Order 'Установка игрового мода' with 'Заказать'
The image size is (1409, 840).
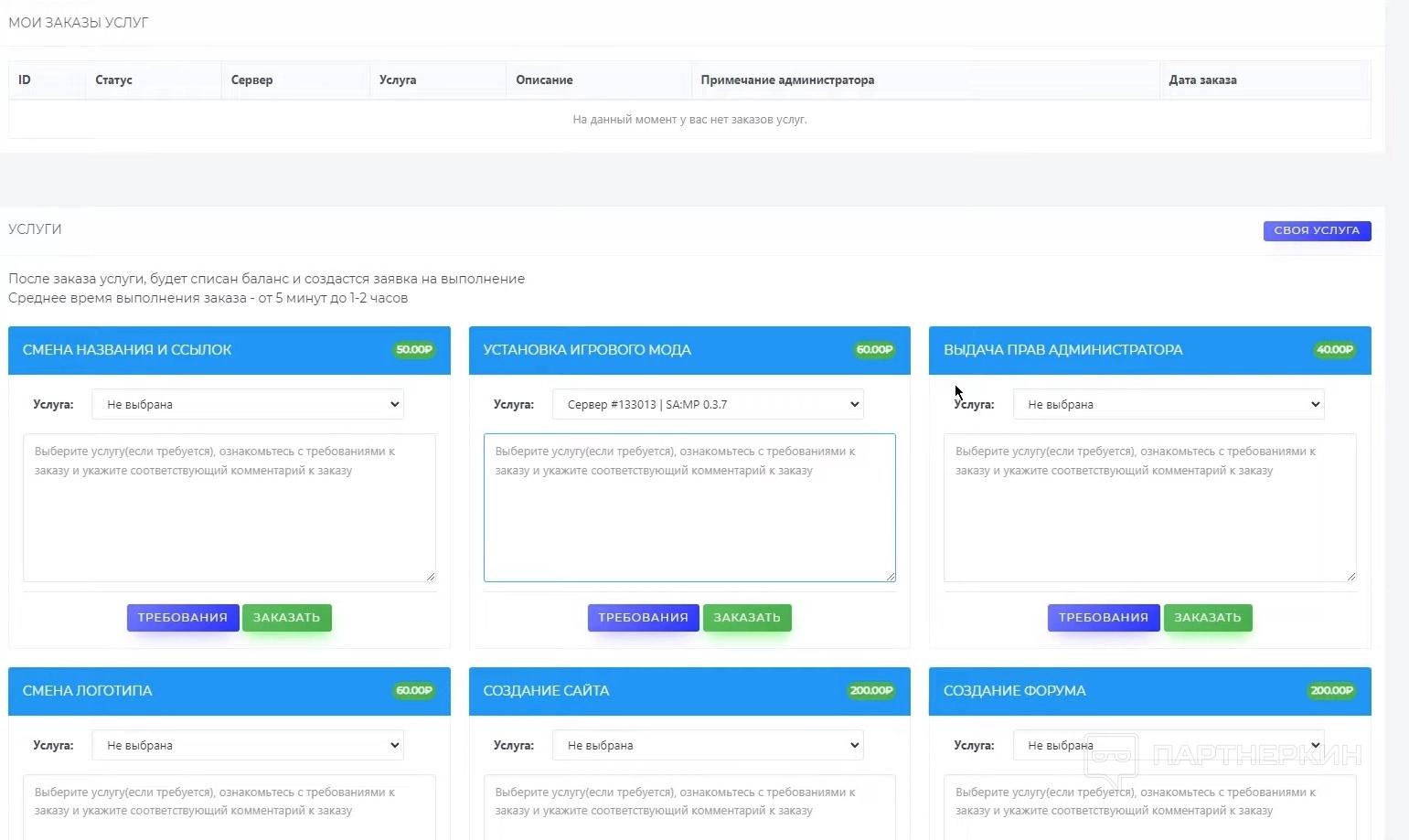click(747, 618)
